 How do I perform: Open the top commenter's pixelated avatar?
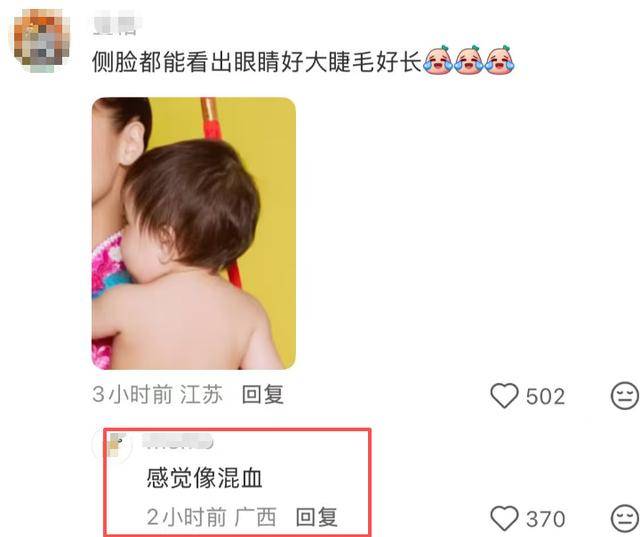[40, 40]
